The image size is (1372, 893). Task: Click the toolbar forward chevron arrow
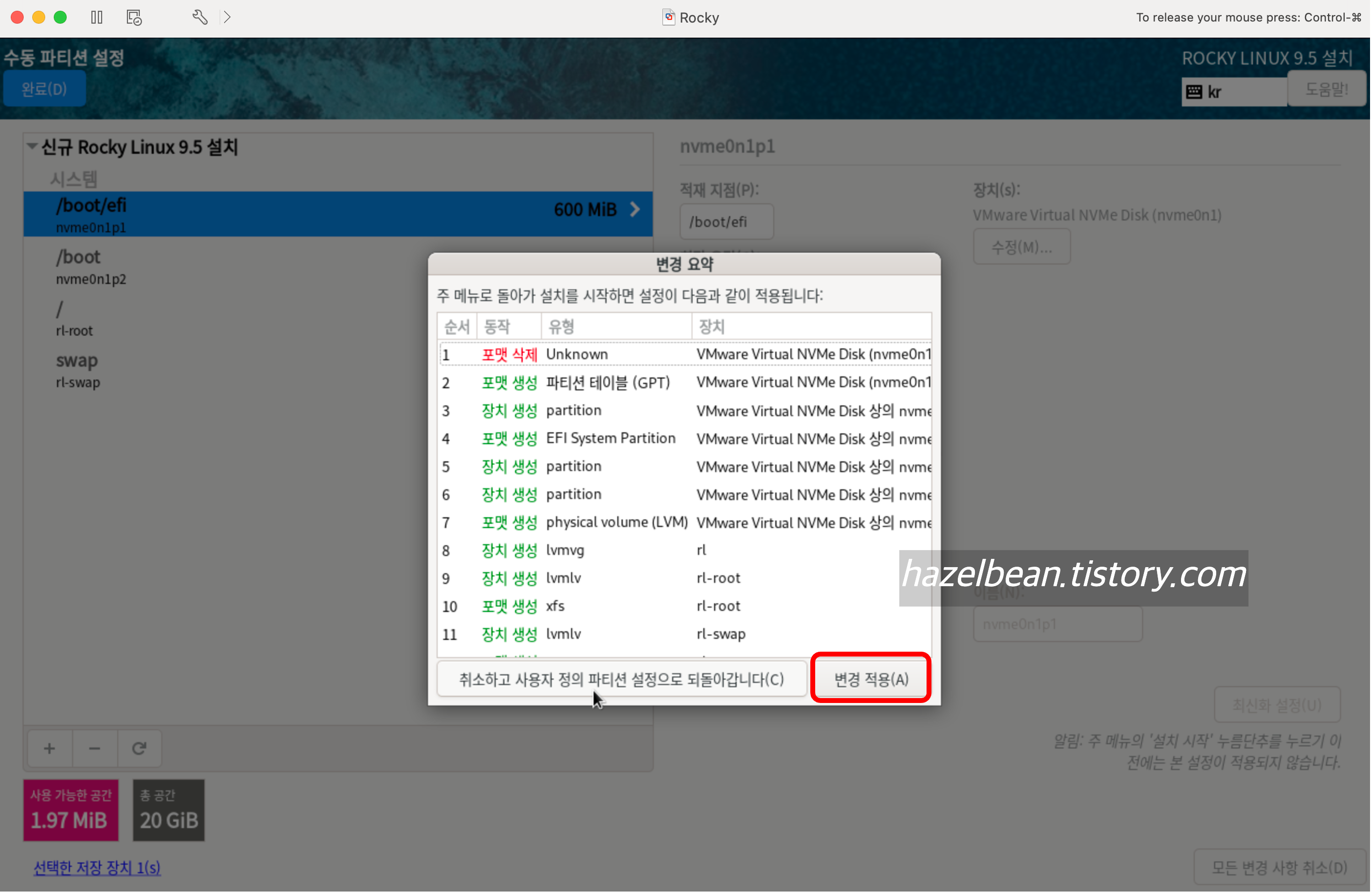coord(228,17)
